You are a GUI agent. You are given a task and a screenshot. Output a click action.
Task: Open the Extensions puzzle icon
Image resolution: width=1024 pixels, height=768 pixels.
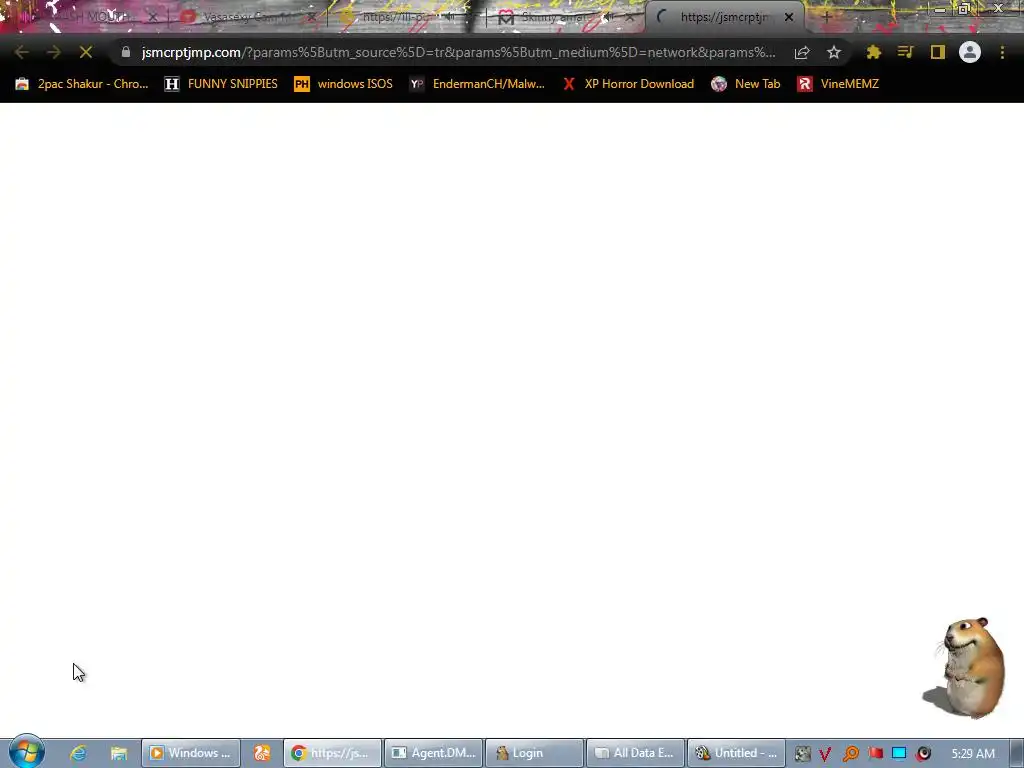point(874,52)
